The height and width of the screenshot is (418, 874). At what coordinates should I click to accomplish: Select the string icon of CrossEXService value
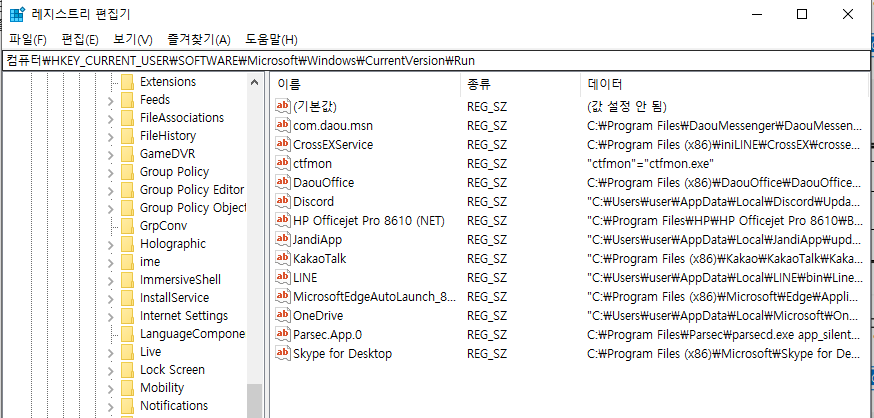click(284, 144)
